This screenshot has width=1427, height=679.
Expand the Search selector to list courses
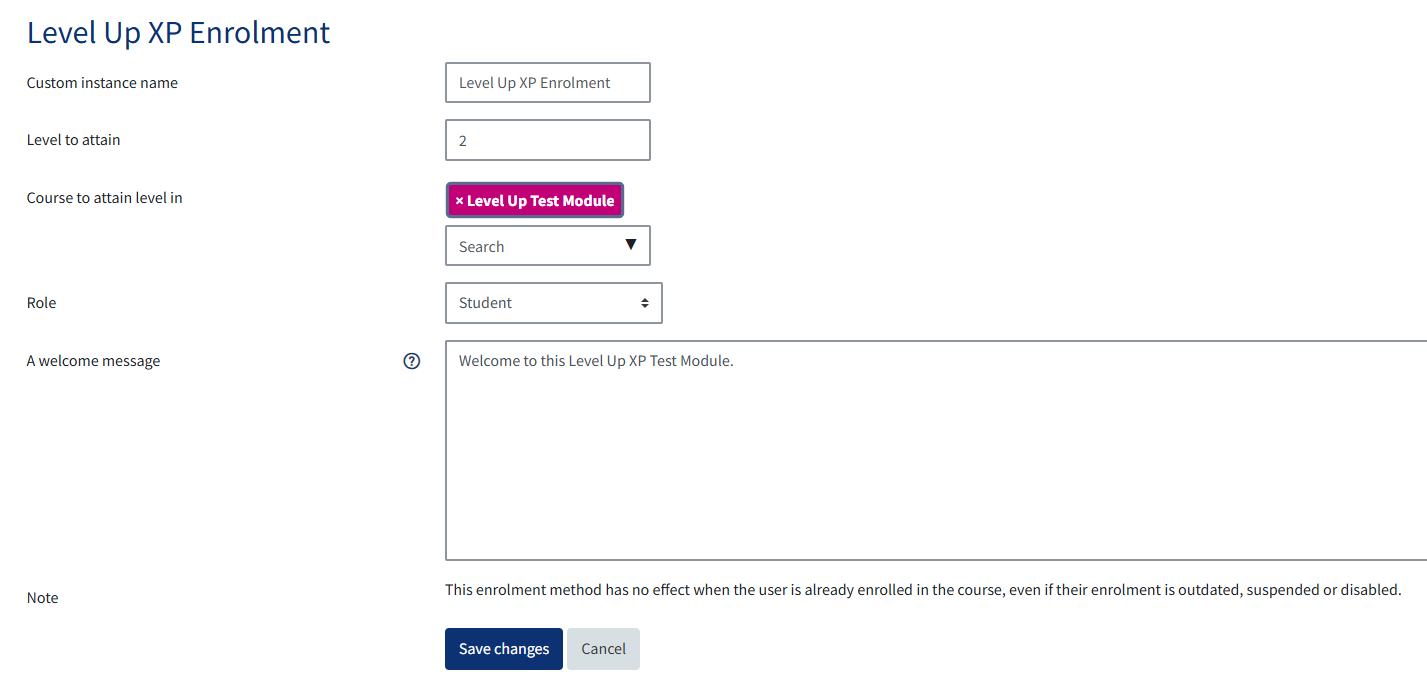[547, 245]
